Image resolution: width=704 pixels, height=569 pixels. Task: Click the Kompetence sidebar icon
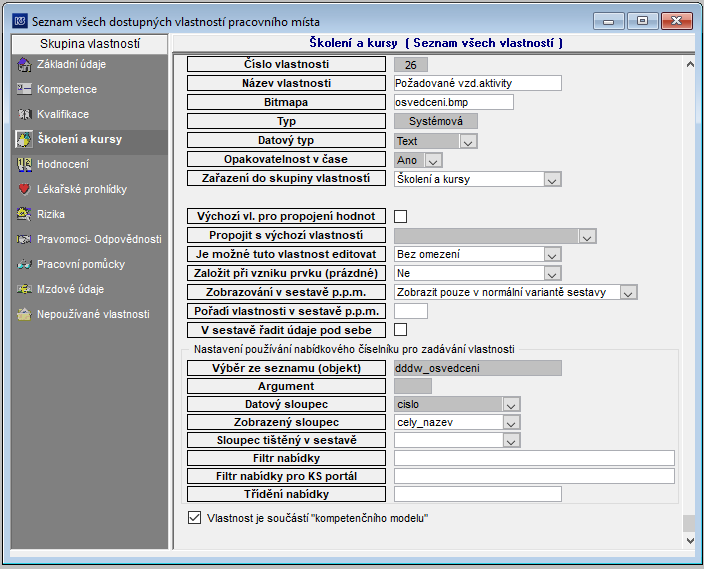(24, 89)
